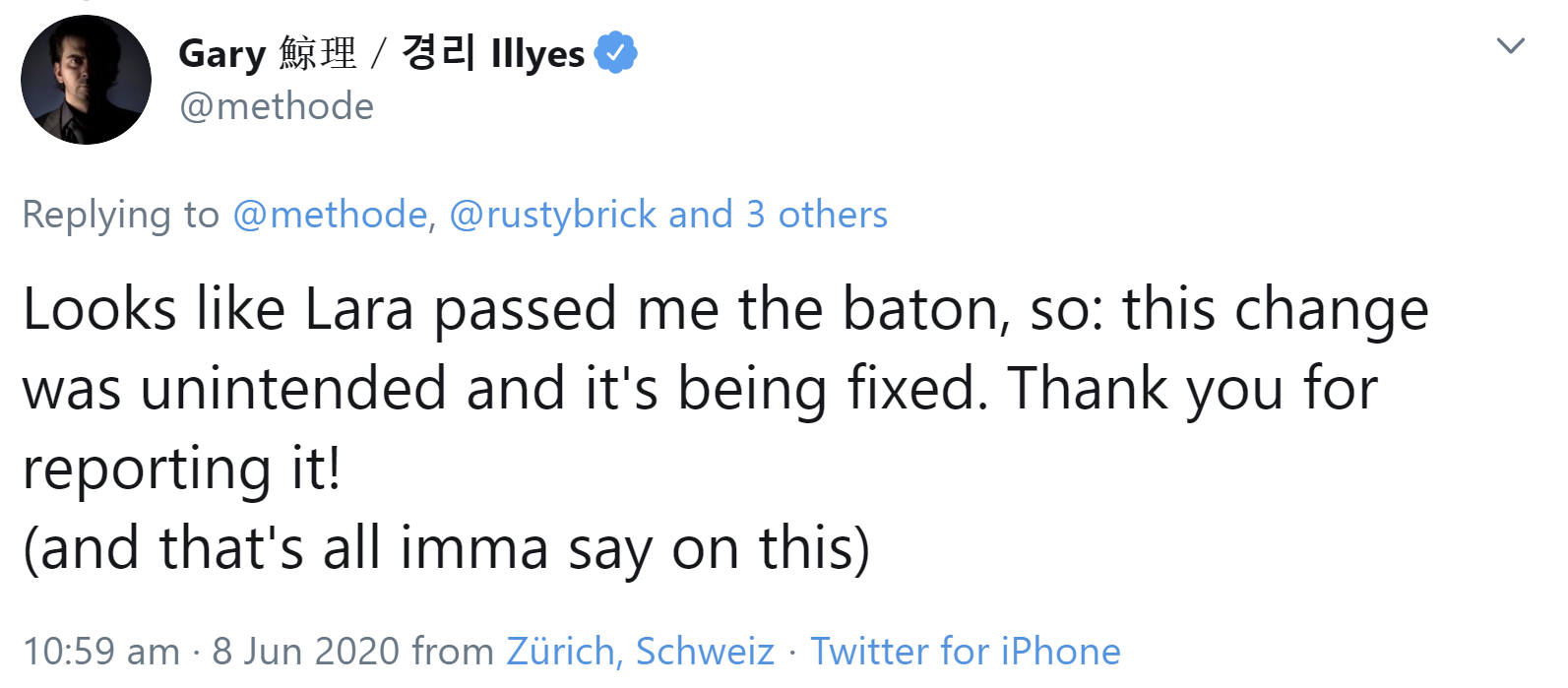Click the Chinese characters "鯨理" in display name

click(317, 53)
